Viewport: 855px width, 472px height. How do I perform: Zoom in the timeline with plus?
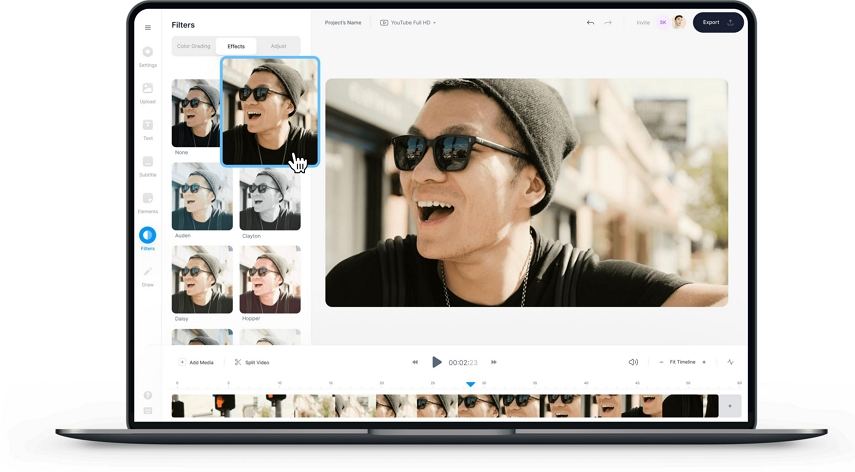pyautogui.click(x=704, y=362)
